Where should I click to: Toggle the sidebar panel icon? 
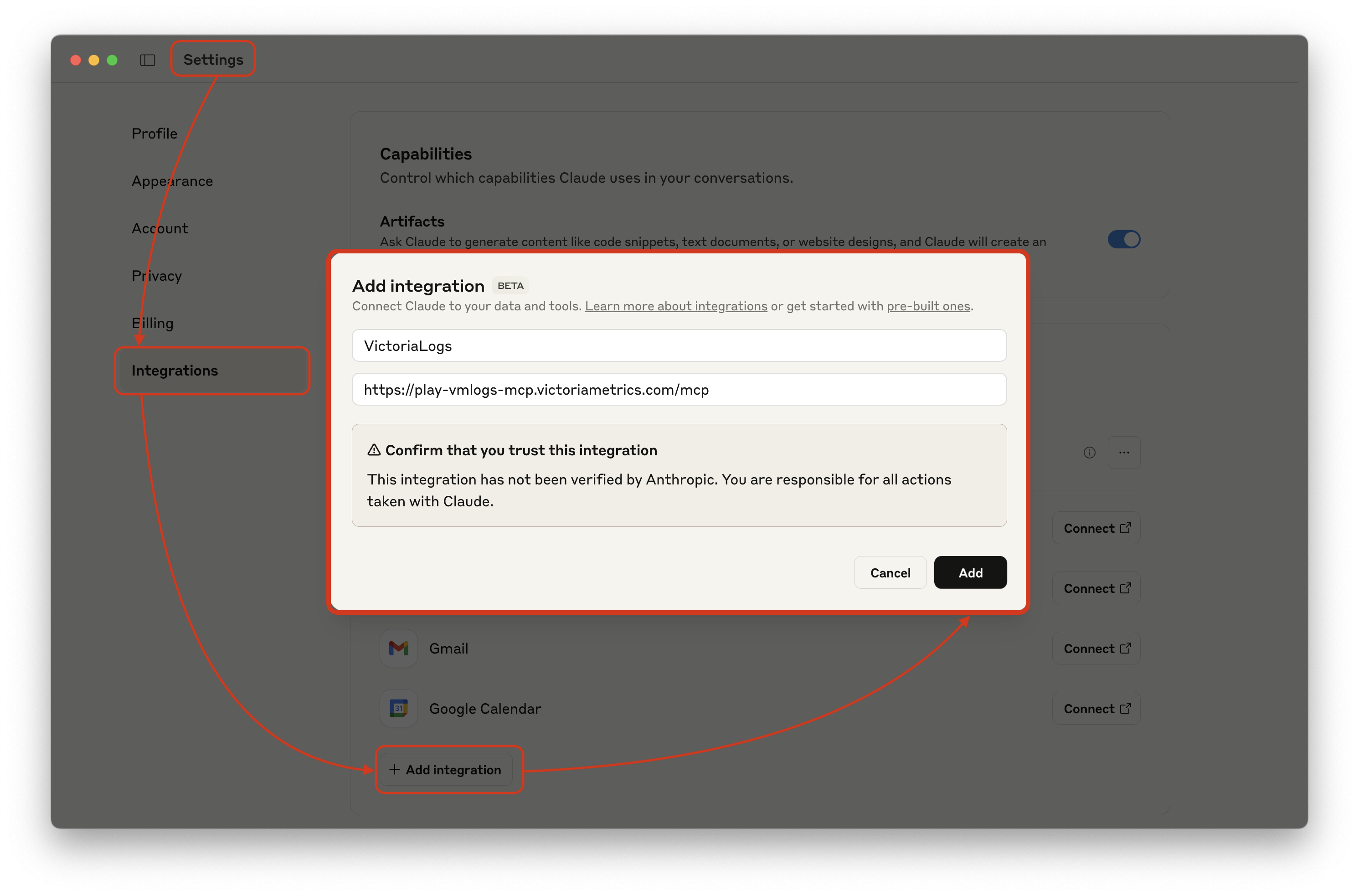point(147,60)
